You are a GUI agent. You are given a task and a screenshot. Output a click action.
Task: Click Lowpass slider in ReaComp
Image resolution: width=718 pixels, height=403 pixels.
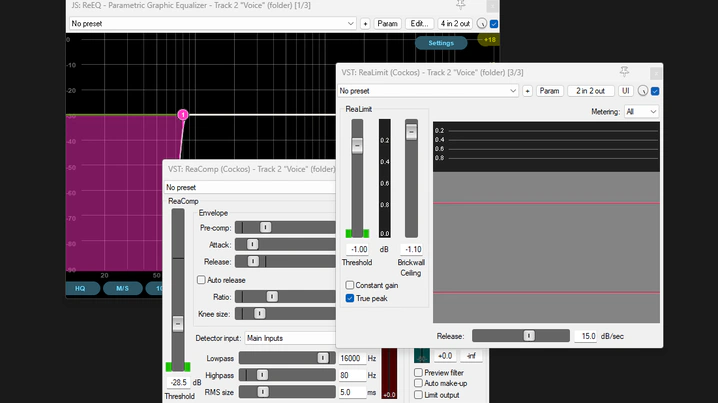click(287, 358)
